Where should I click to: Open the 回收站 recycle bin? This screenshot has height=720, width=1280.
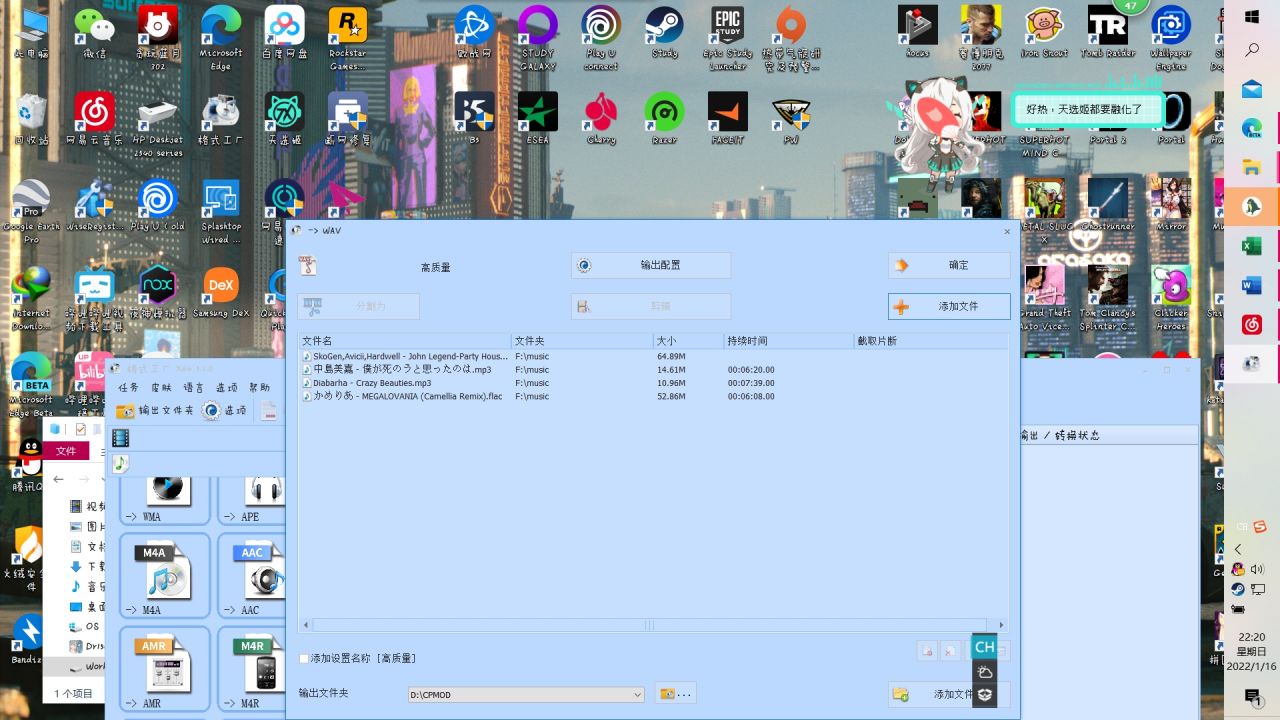31,120
